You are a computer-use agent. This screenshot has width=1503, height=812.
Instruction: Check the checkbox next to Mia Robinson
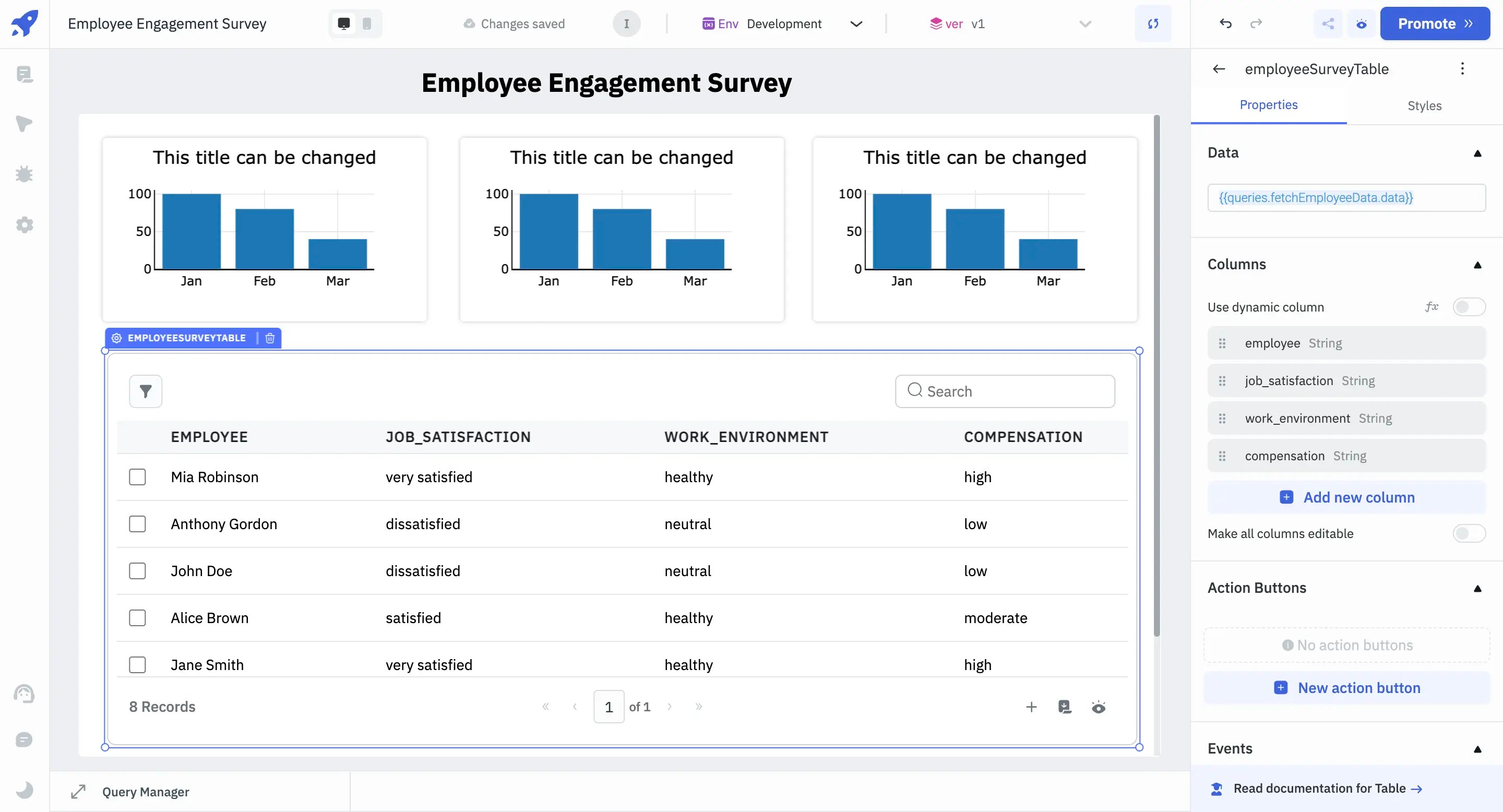pyautogui.click(x=138, y=476)
